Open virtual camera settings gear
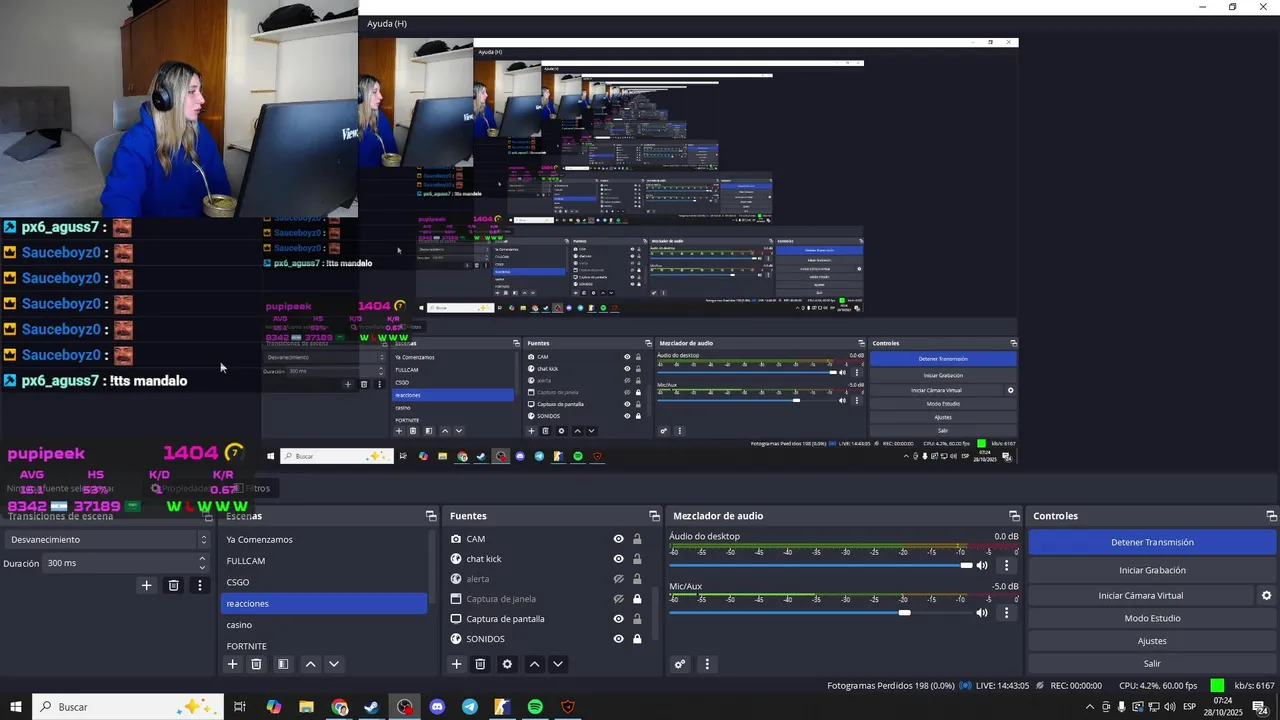The width and height of the screenshot is (1280, 720). pyautogui.click(x=1266, y=595)
